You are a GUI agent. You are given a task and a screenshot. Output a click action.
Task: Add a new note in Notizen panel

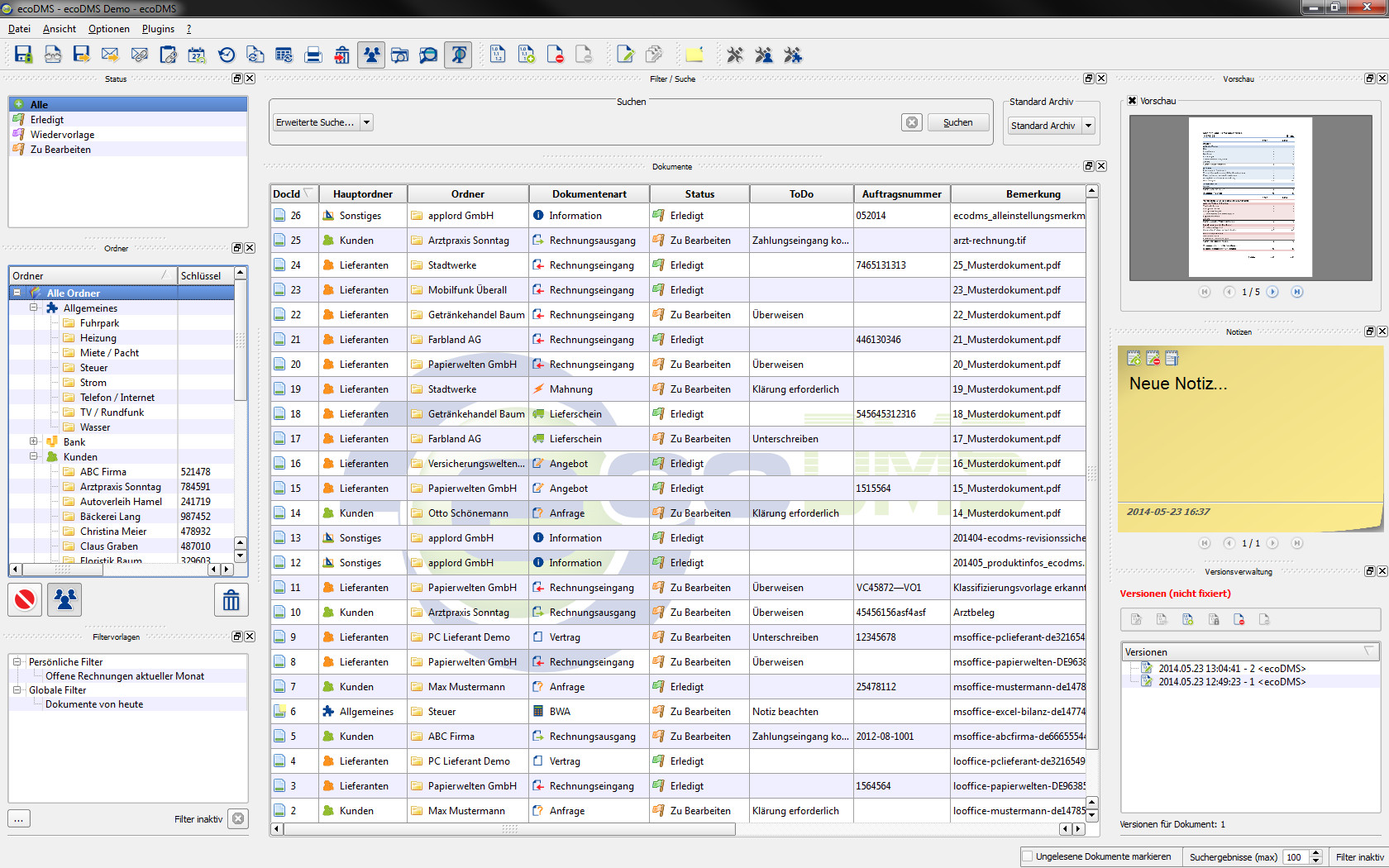pos(1134,359)
